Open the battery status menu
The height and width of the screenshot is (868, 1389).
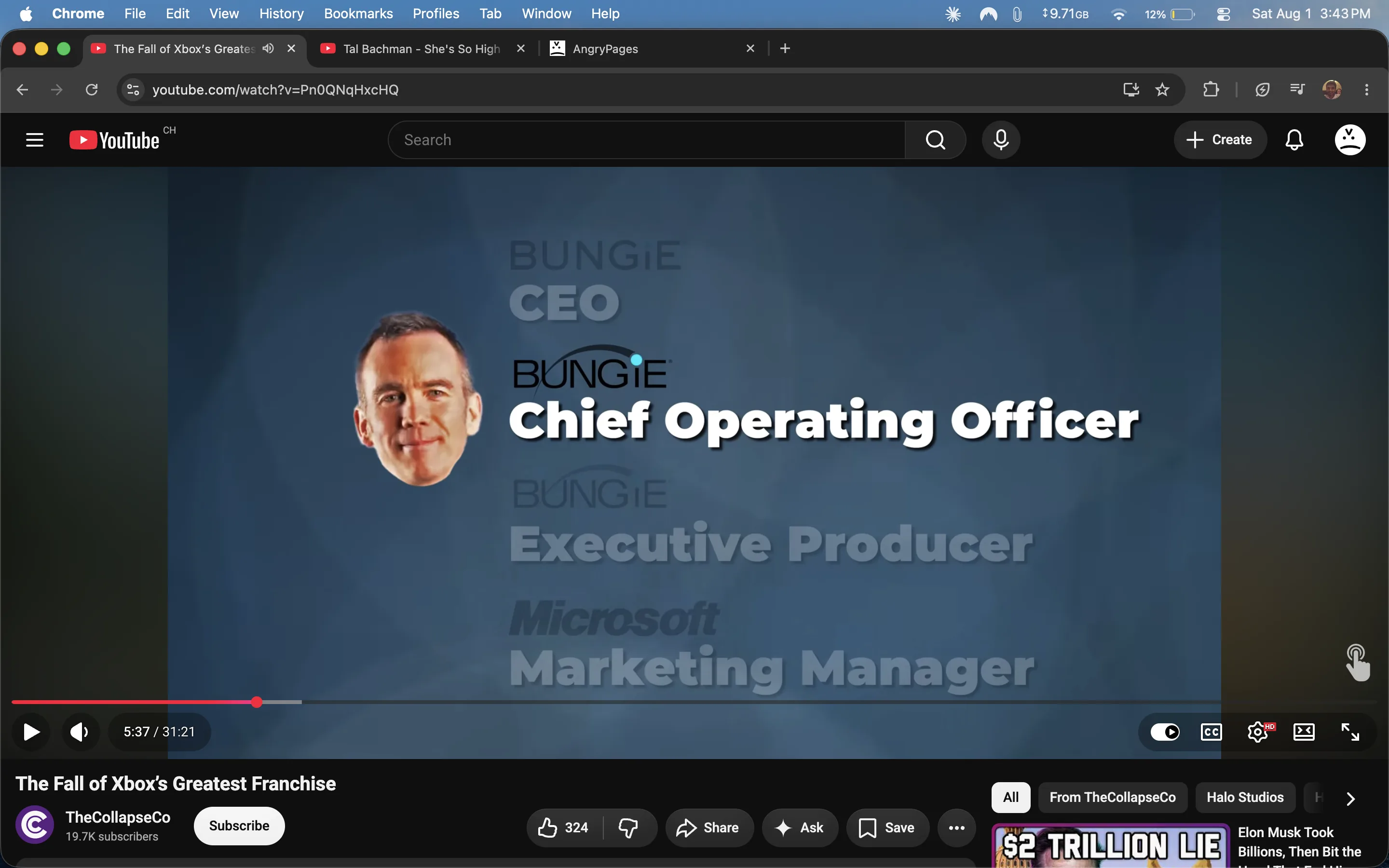[1170, 14]
